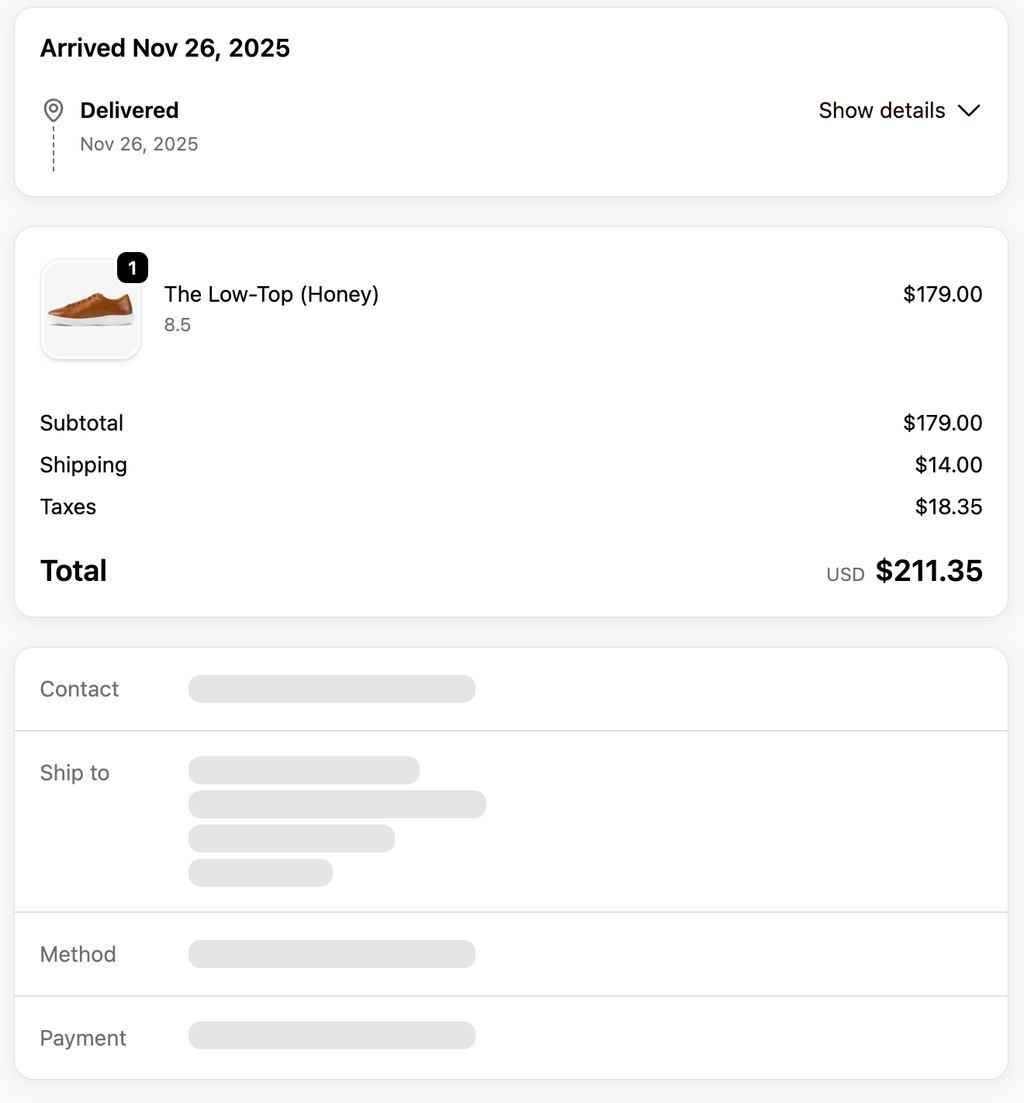Click the quantity badge showing 1
The width and height of the screenshot is (1024, 1103).
point(132,268)
